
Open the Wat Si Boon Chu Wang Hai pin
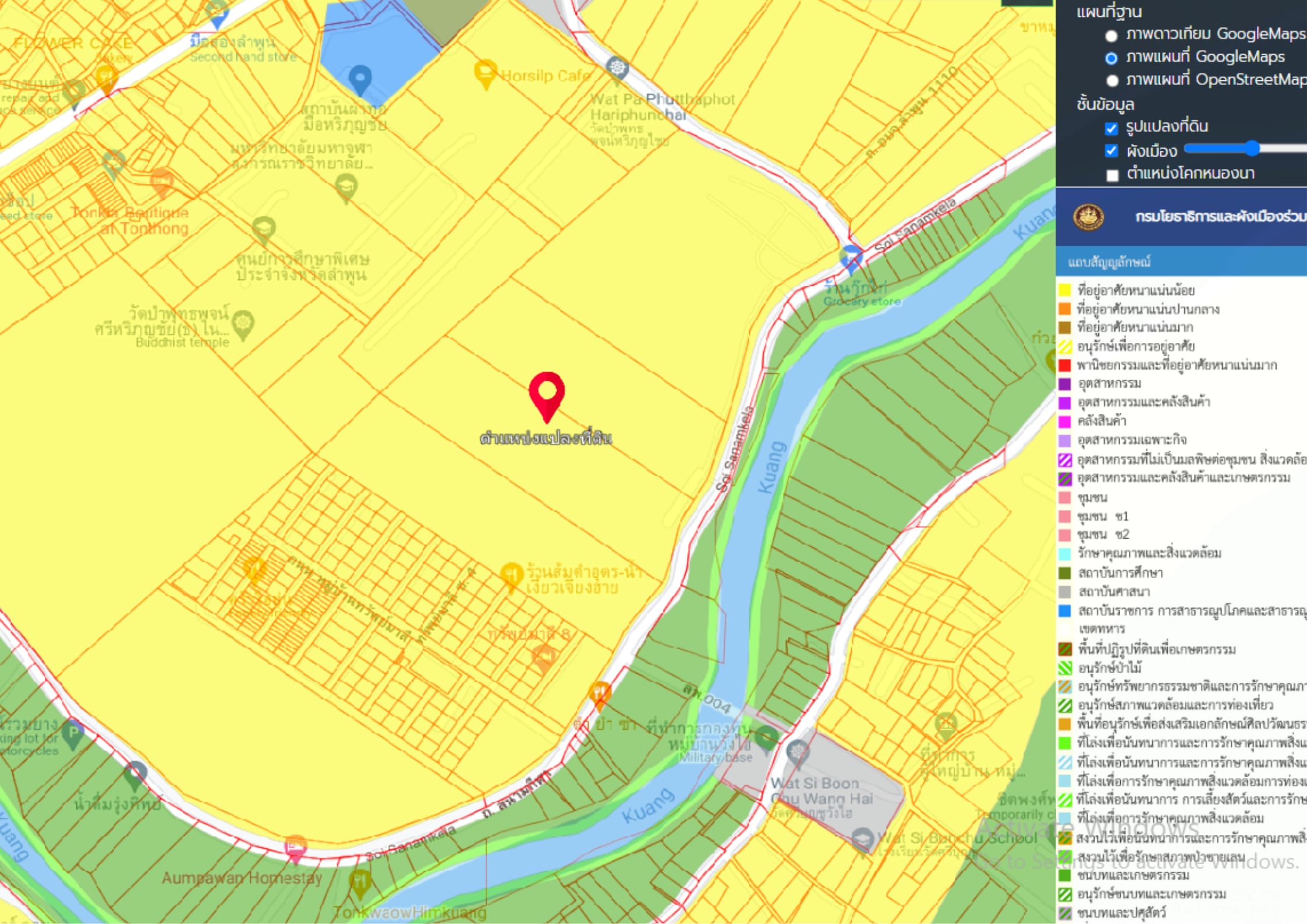tap(797, 753)
